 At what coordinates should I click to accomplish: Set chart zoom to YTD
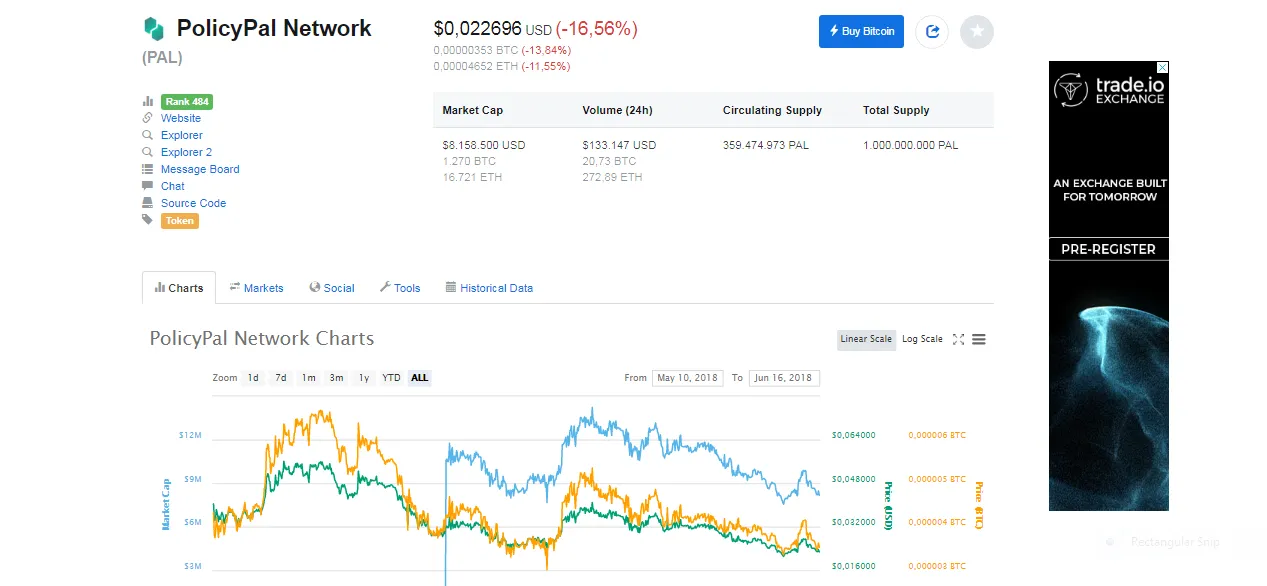392,378
